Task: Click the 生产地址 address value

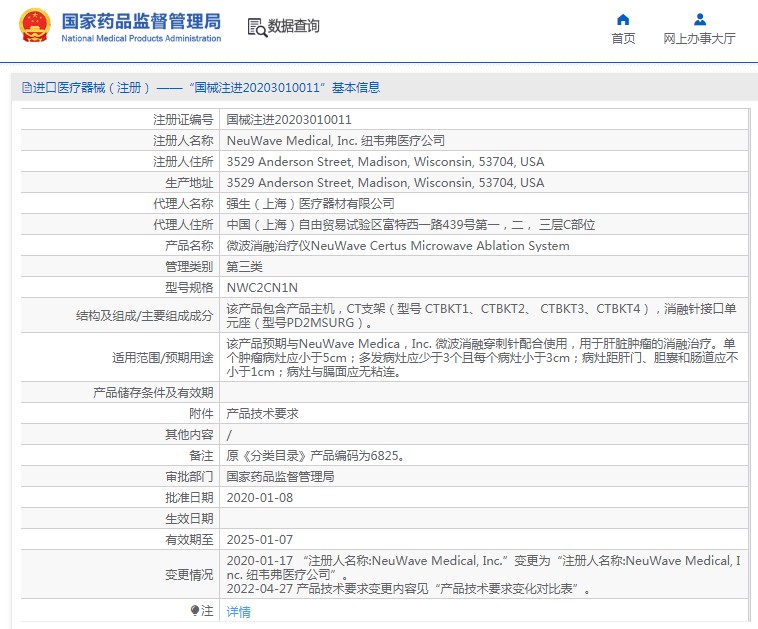Action: 385,183
